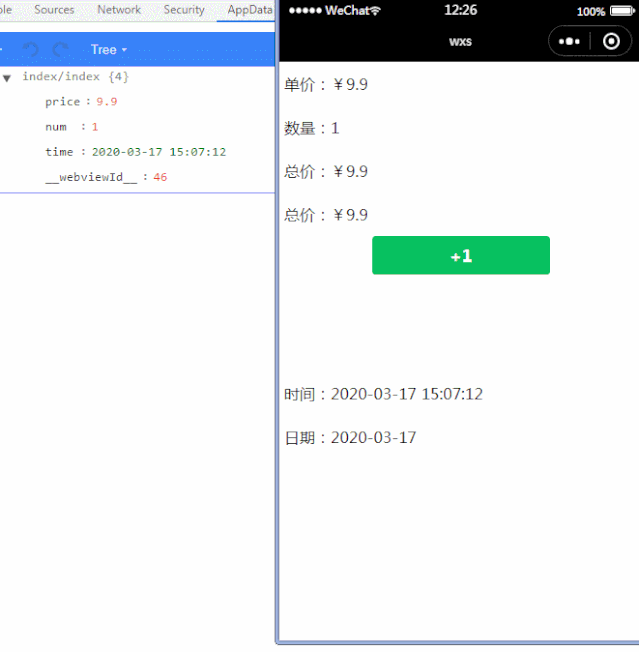Click the price key in data tree
This screenshot has width=639, height=652.
(62, 102)
